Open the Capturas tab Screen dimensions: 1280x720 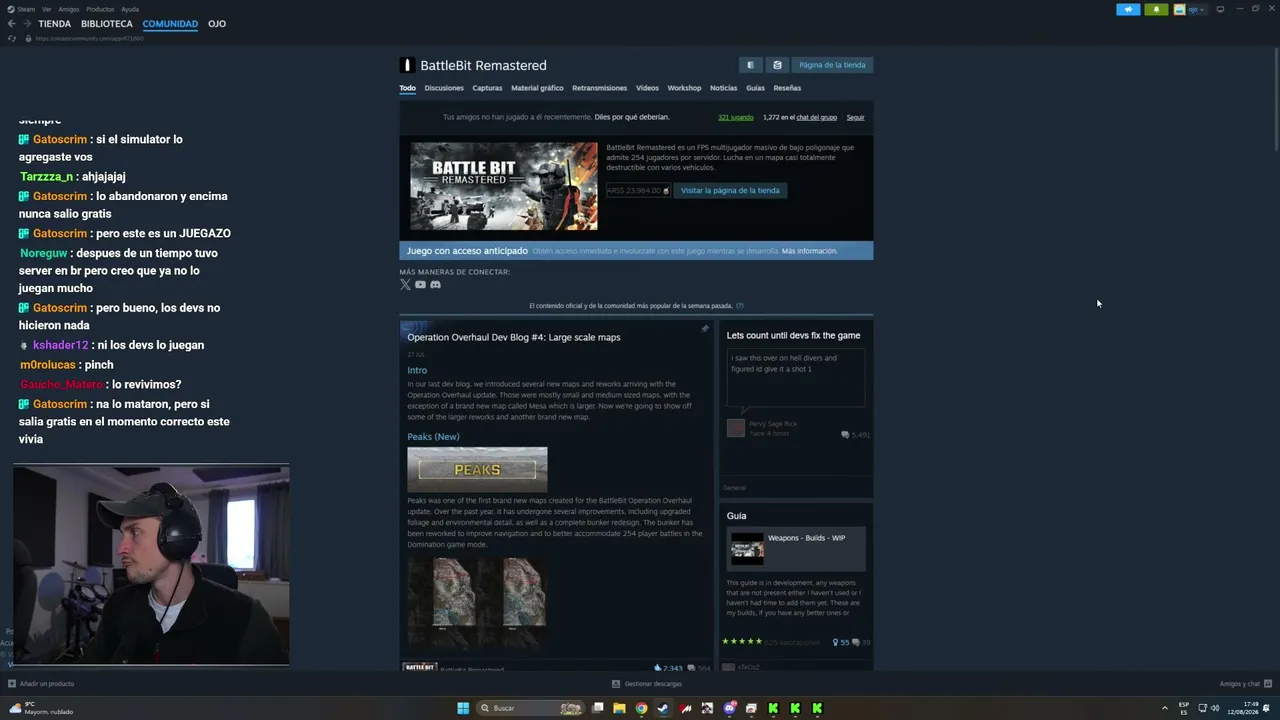click(x=487, y=88)
